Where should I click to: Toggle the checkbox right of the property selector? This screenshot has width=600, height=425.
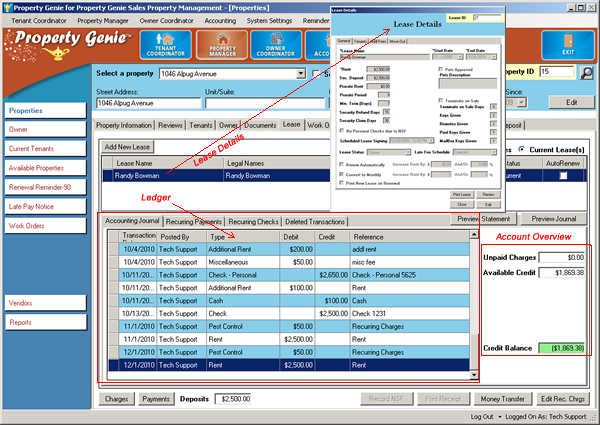(316, 73)
